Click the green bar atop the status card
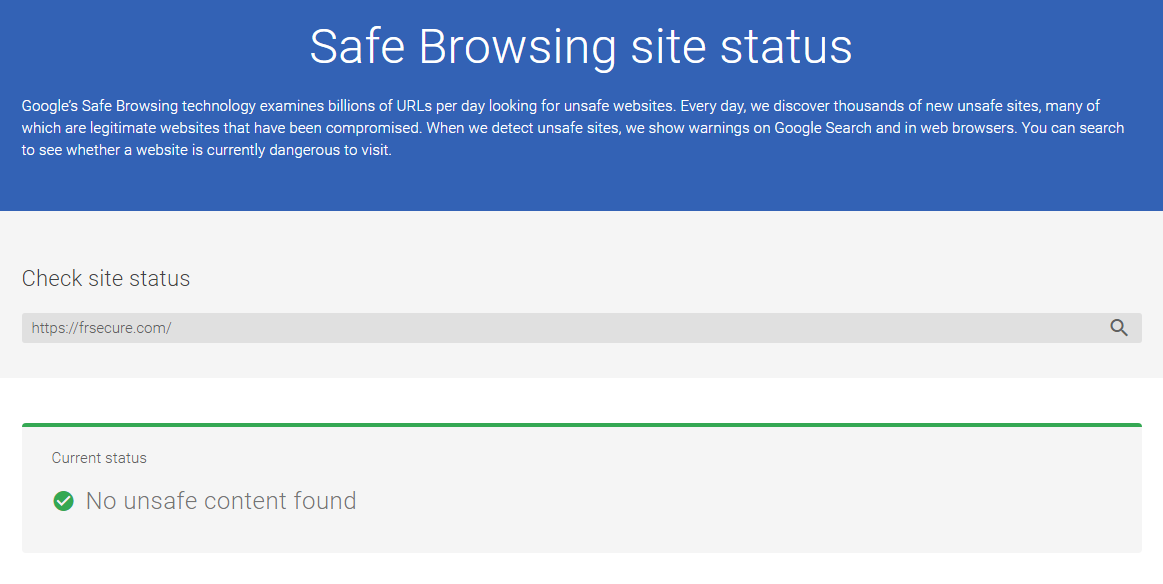The image size is (1163, 584). pos(582,425)
